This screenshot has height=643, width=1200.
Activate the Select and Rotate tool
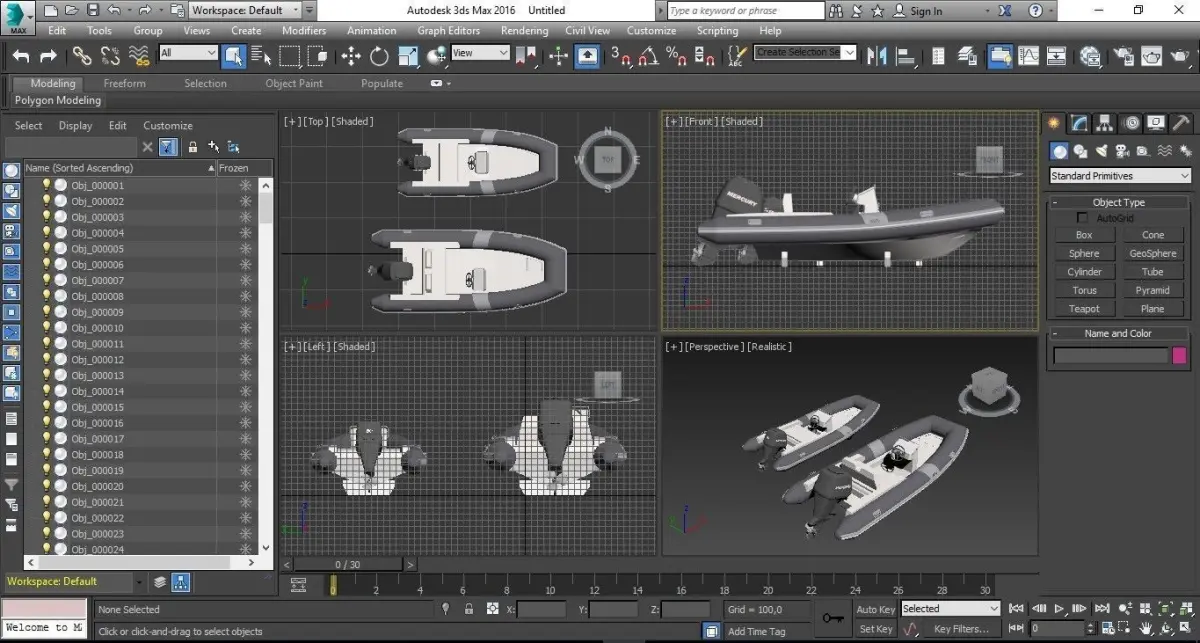pyautogui.click(x=380, y=56)
